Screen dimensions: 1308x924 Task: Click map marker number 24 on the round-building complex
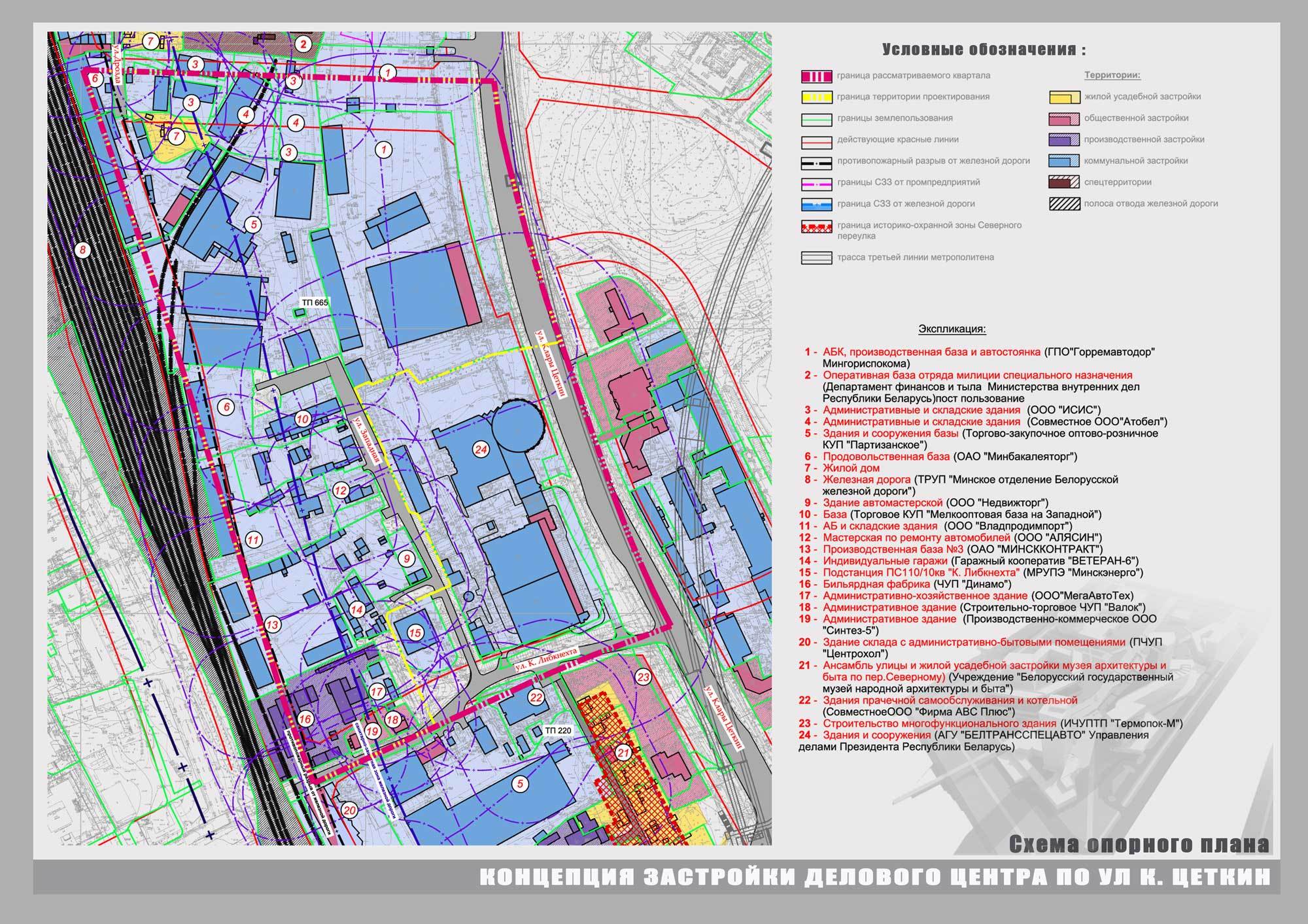(x=481, y=449)
